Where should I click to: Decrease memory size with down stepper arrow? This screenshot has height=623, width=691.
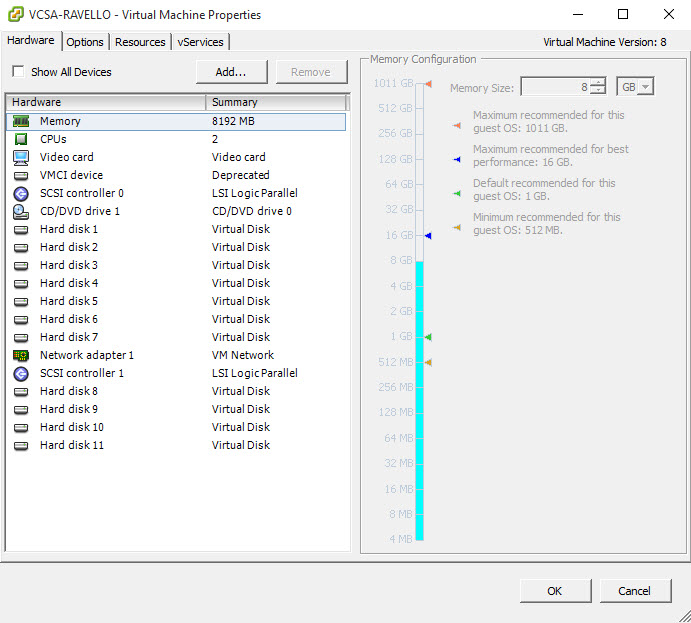coord(597,92)
